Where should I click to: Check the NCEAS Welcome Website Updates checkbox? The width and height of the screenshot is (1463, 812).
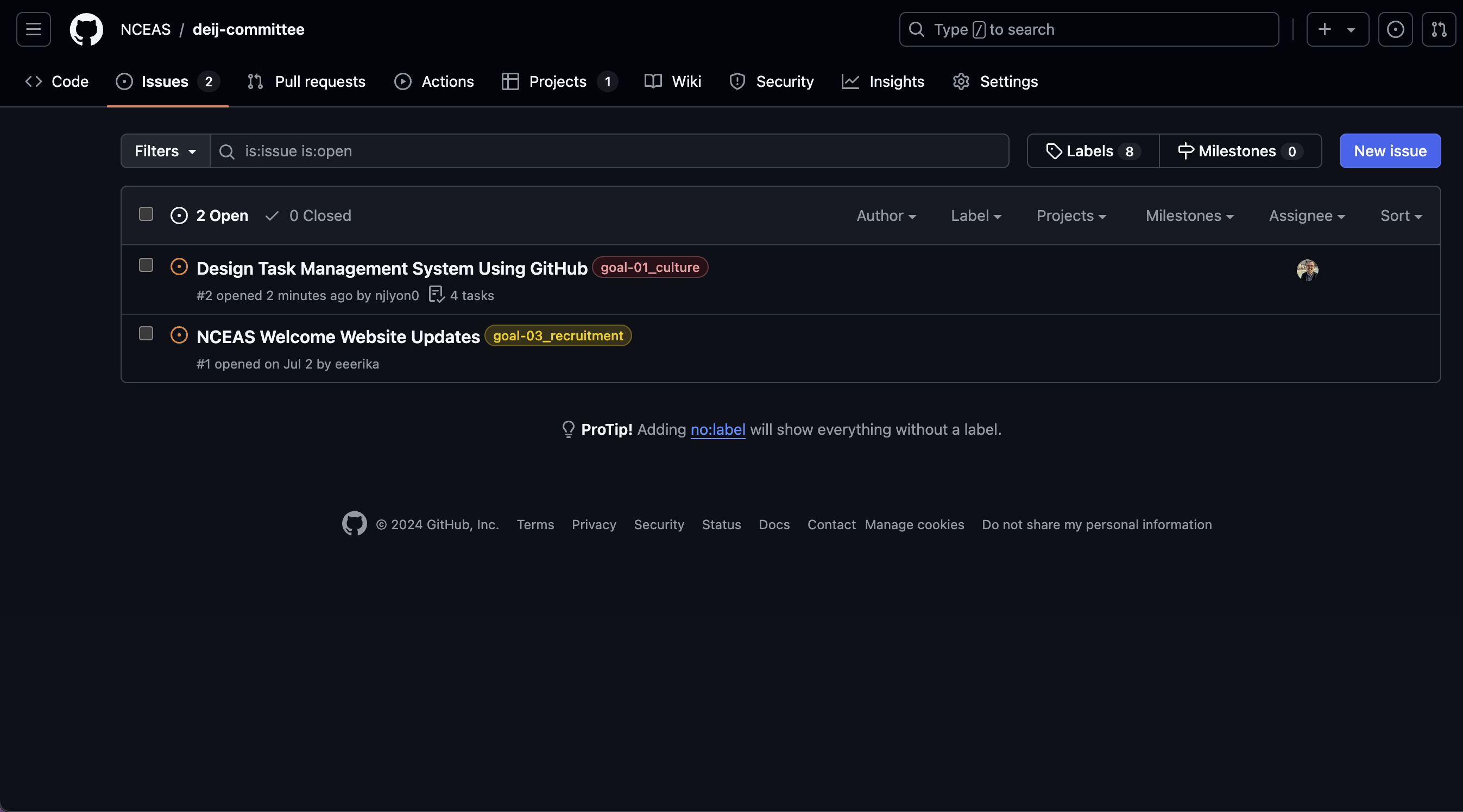pos(146,333)
